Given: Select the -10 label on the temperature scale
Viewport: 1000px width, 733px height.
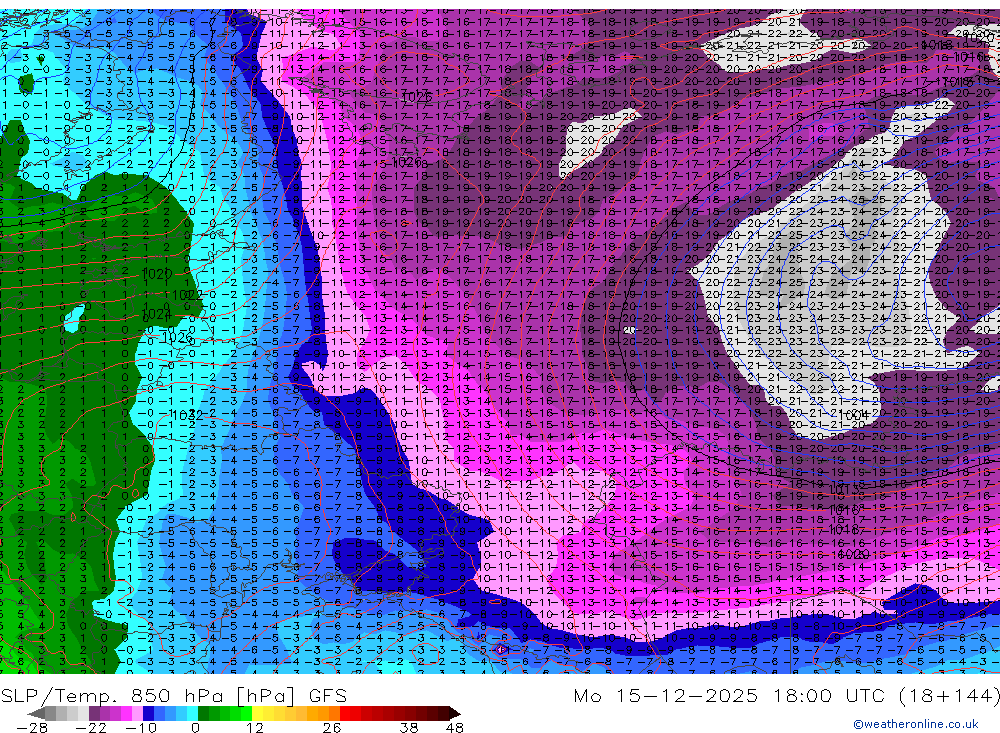Looking at the screenshot, I should [x=141, y=728].
